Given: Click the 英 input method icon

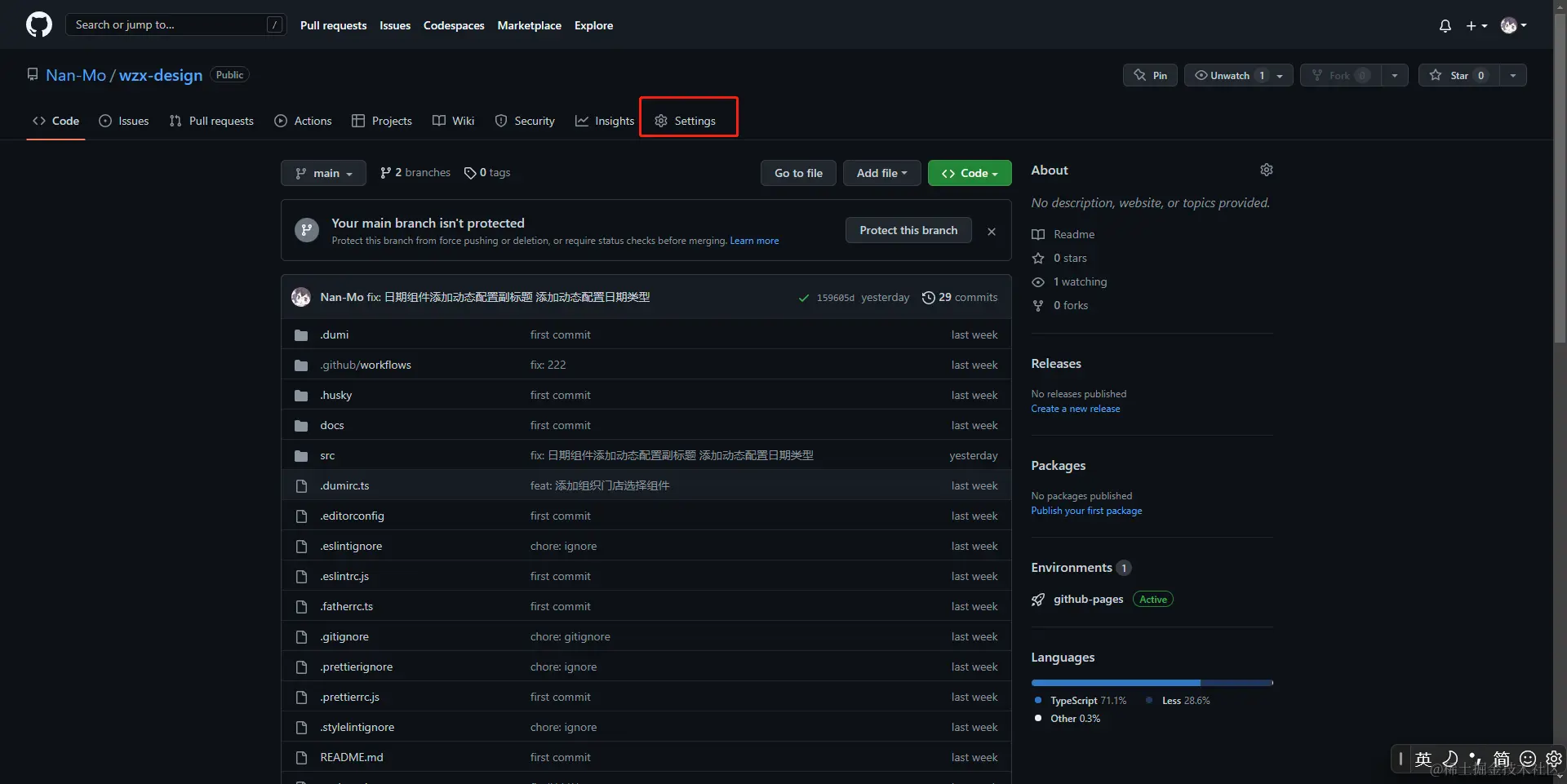Looking at the screenshot, I should (1423, 760).
